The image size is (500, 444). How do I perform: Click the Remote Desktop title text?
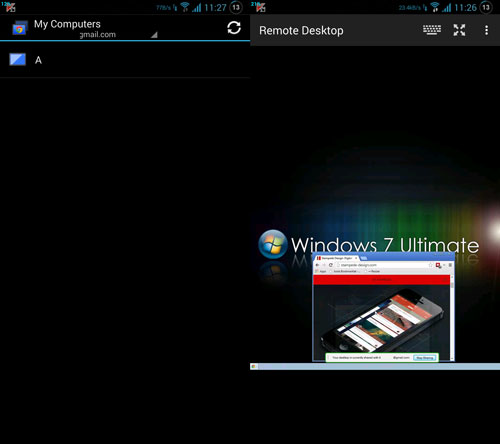(301, 31)
